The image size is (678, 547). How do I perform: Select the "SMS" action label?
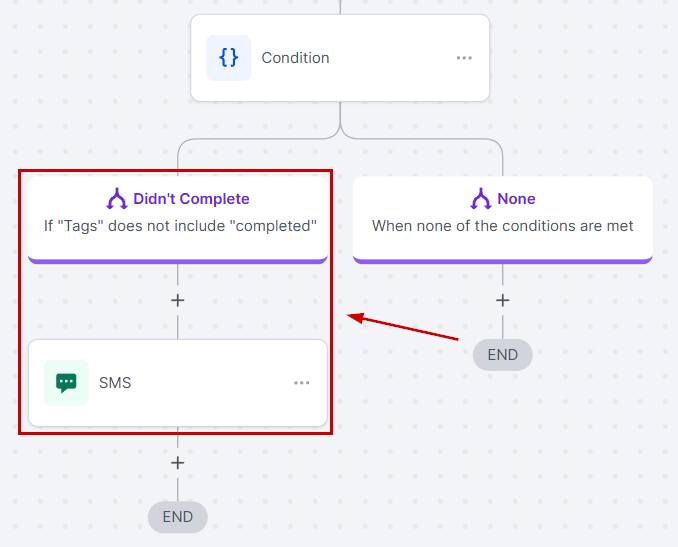tap(115, 382)
